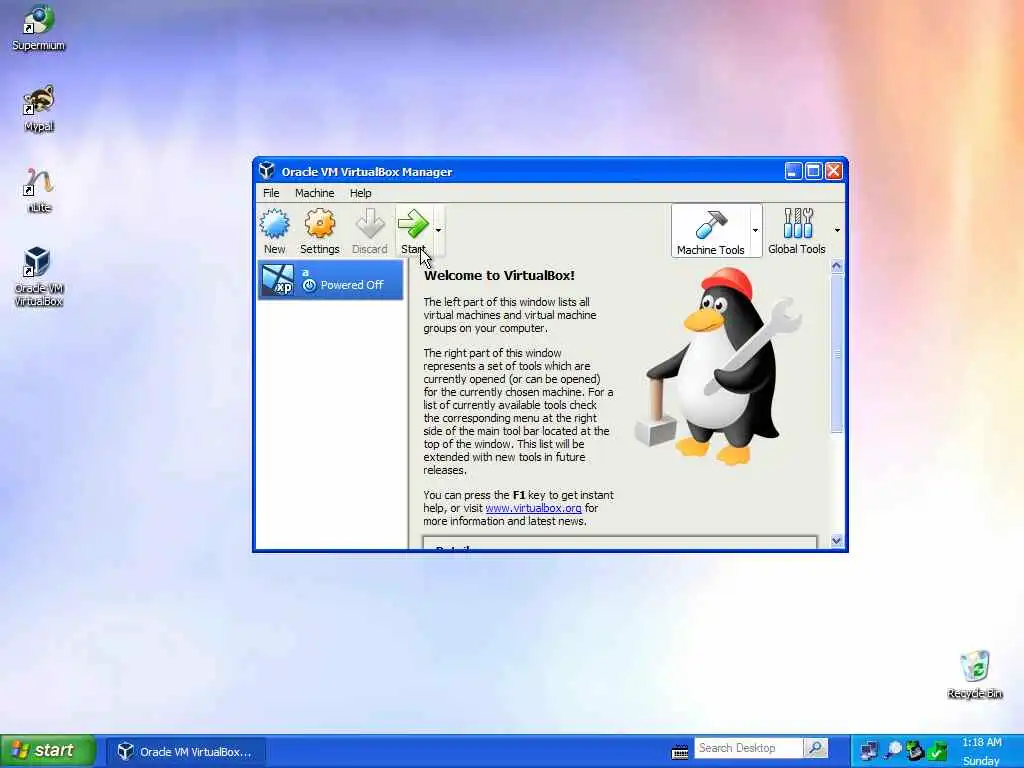Screen dimensions: 1024x768
Task: Select the Mypal desktop shortcut
Action: coord(39,108)
